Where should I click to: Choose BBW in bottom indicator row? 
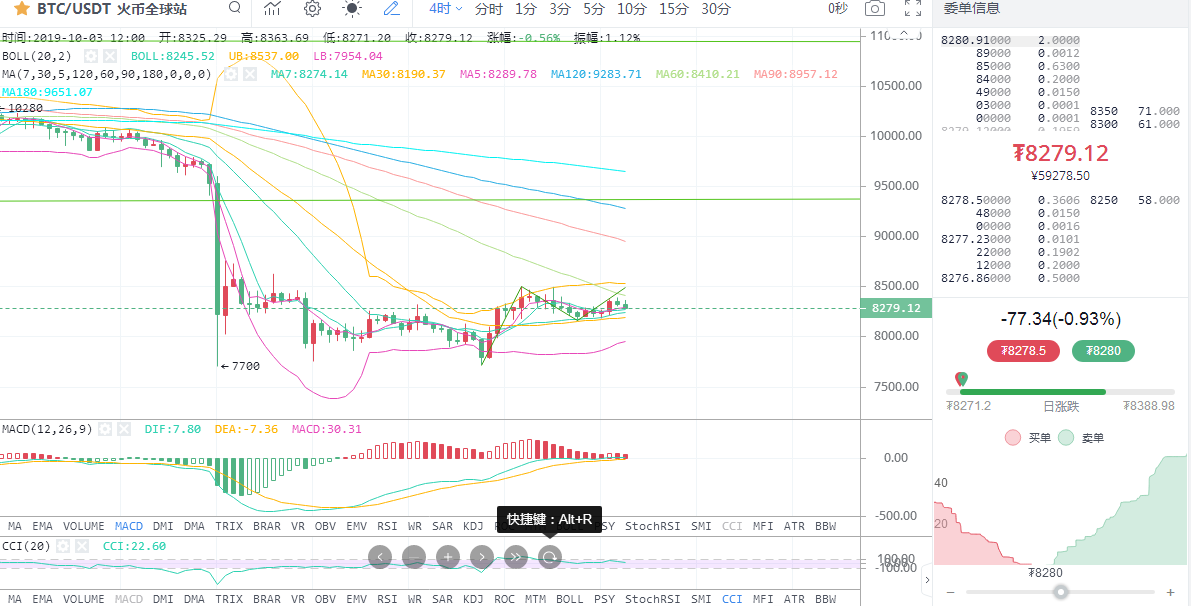coord(826,599)
